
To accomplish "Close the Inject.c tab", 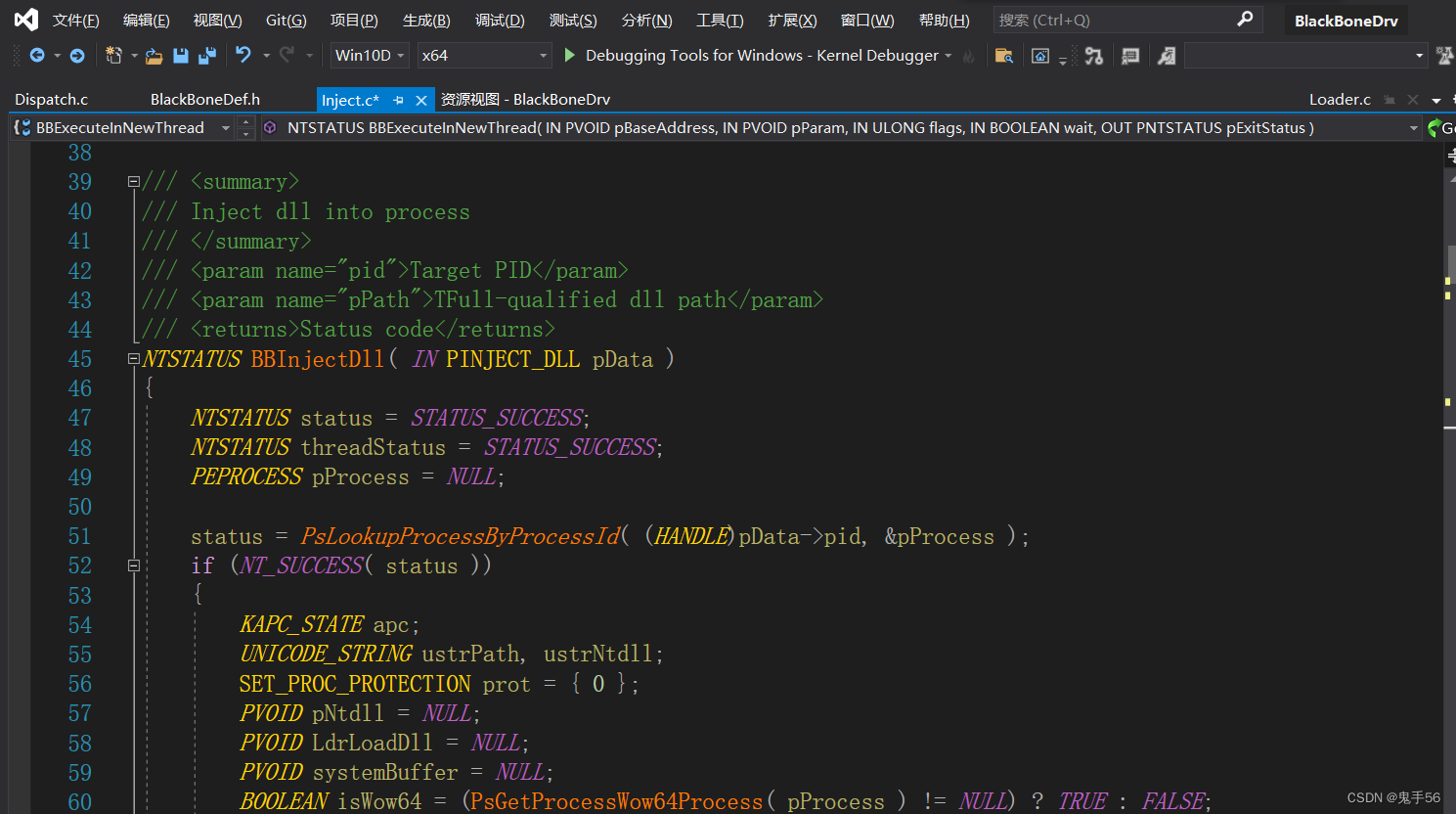I will click(x=421, y=100).
